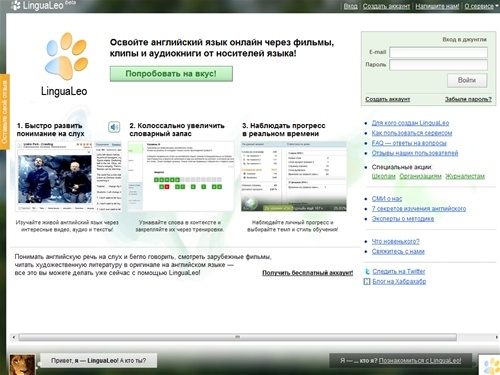
Task: Open Создать аккаунт in top bar
Action: [x=386, y=6]
